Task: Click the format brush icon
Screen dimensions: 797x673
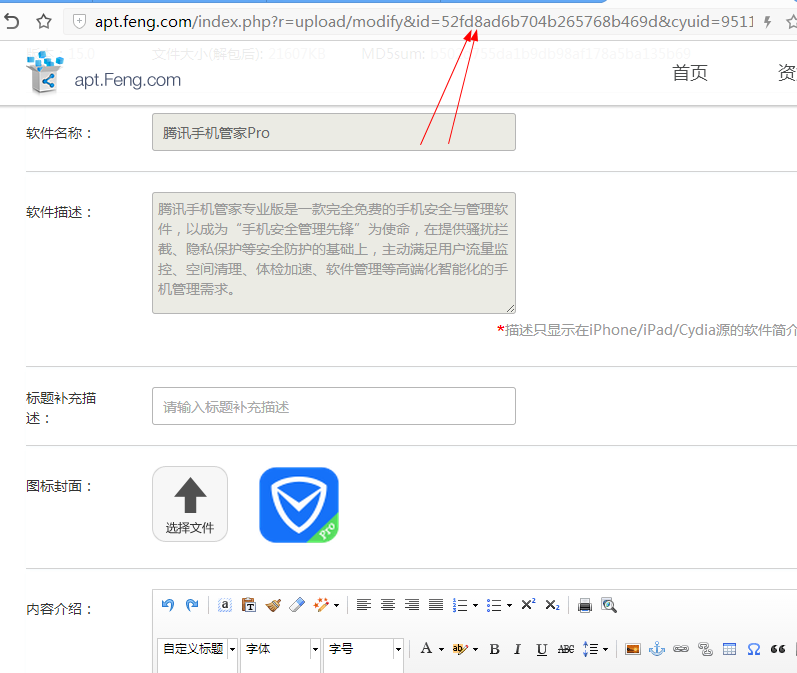Action: (273, 605)
